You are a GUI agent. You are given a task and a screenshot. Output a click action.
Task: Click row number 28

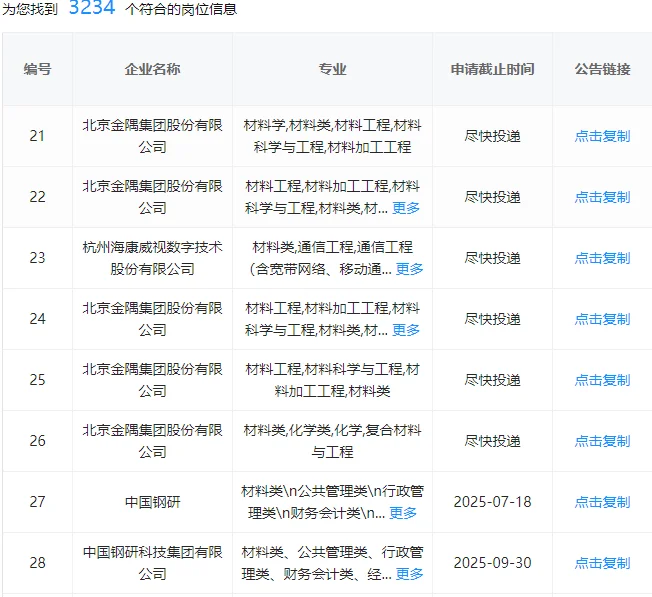point(37,563)
